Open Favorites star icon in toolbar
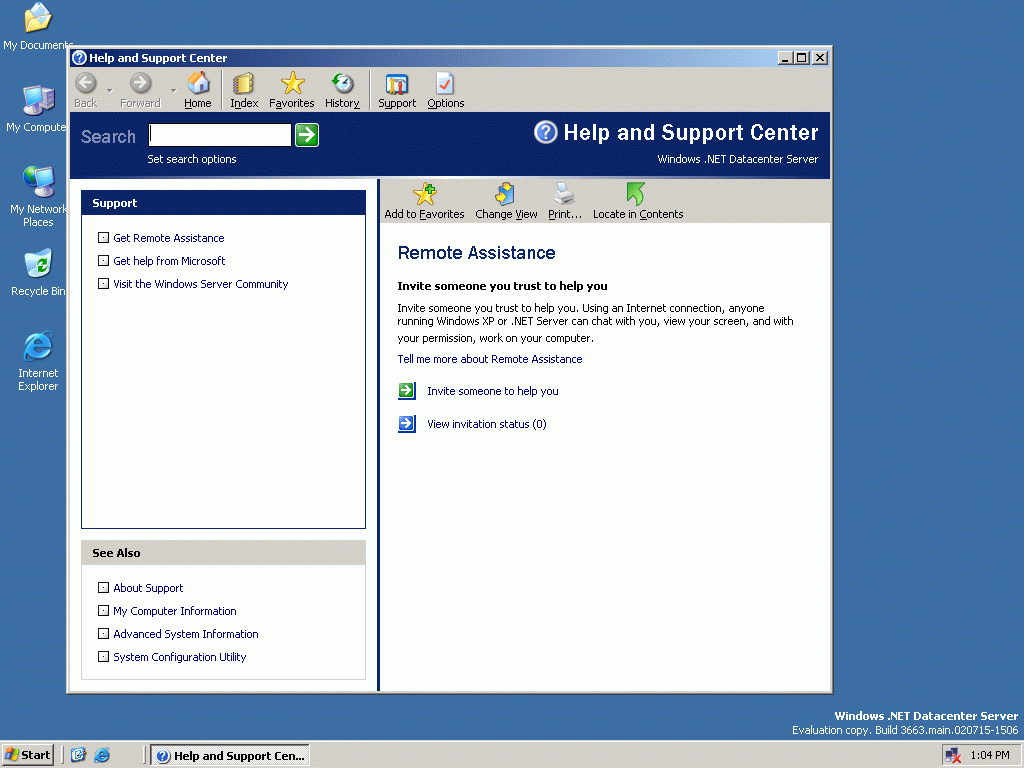This screenshot has width=1024, height=768. (292, 85)
